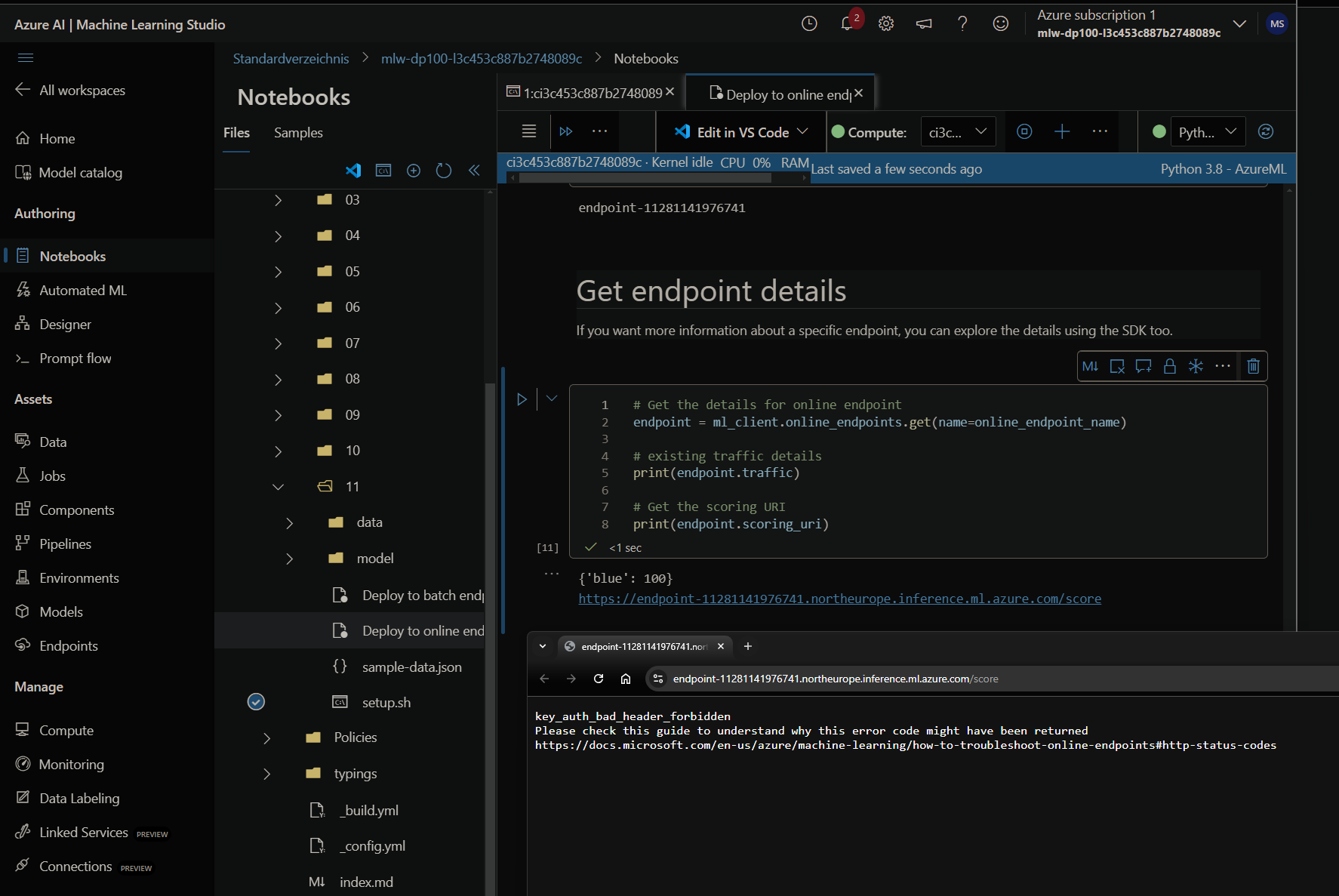
Task: Expand the Azure subscription switcher
Action: coord(1239,24)
